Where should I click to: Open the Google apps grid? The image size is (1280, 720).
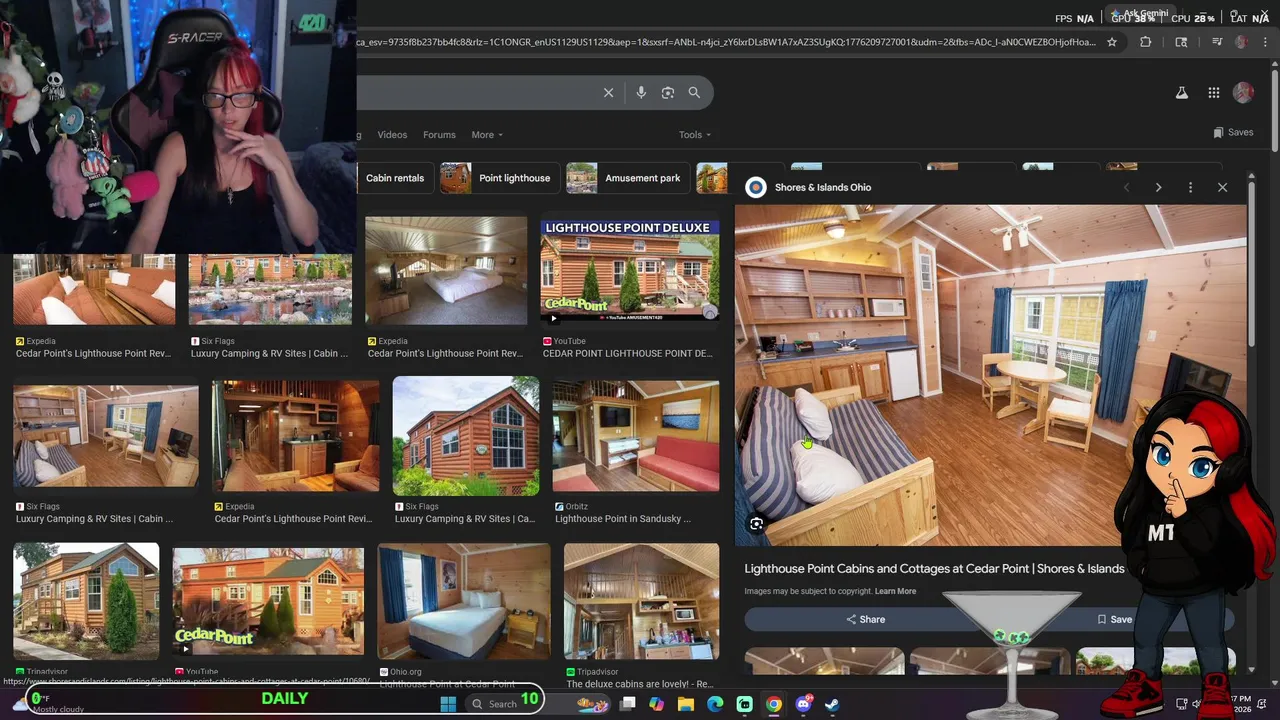[x=1214, y=93]
